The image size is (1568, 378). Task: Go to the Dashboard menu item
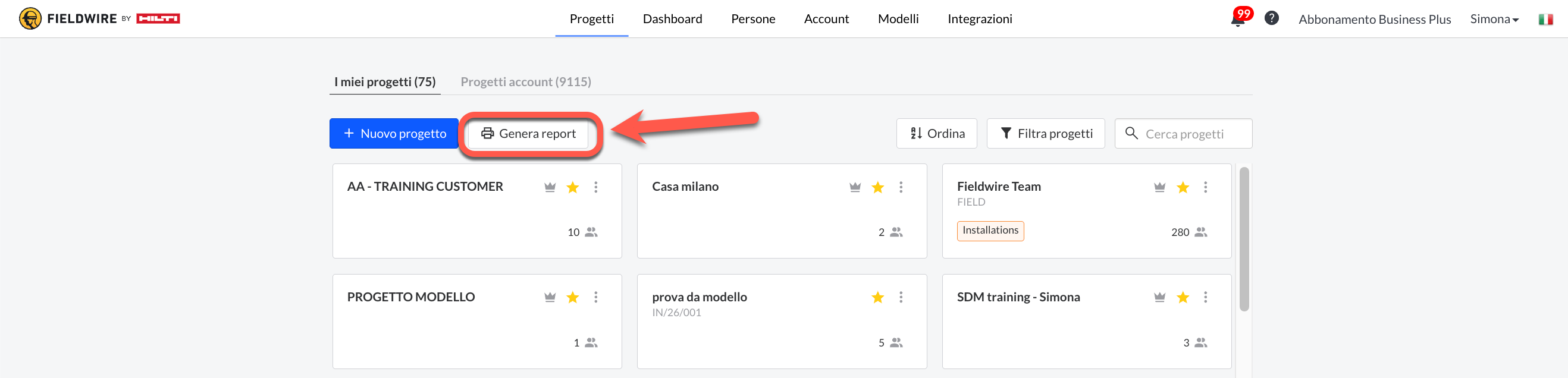click(672, 19)
